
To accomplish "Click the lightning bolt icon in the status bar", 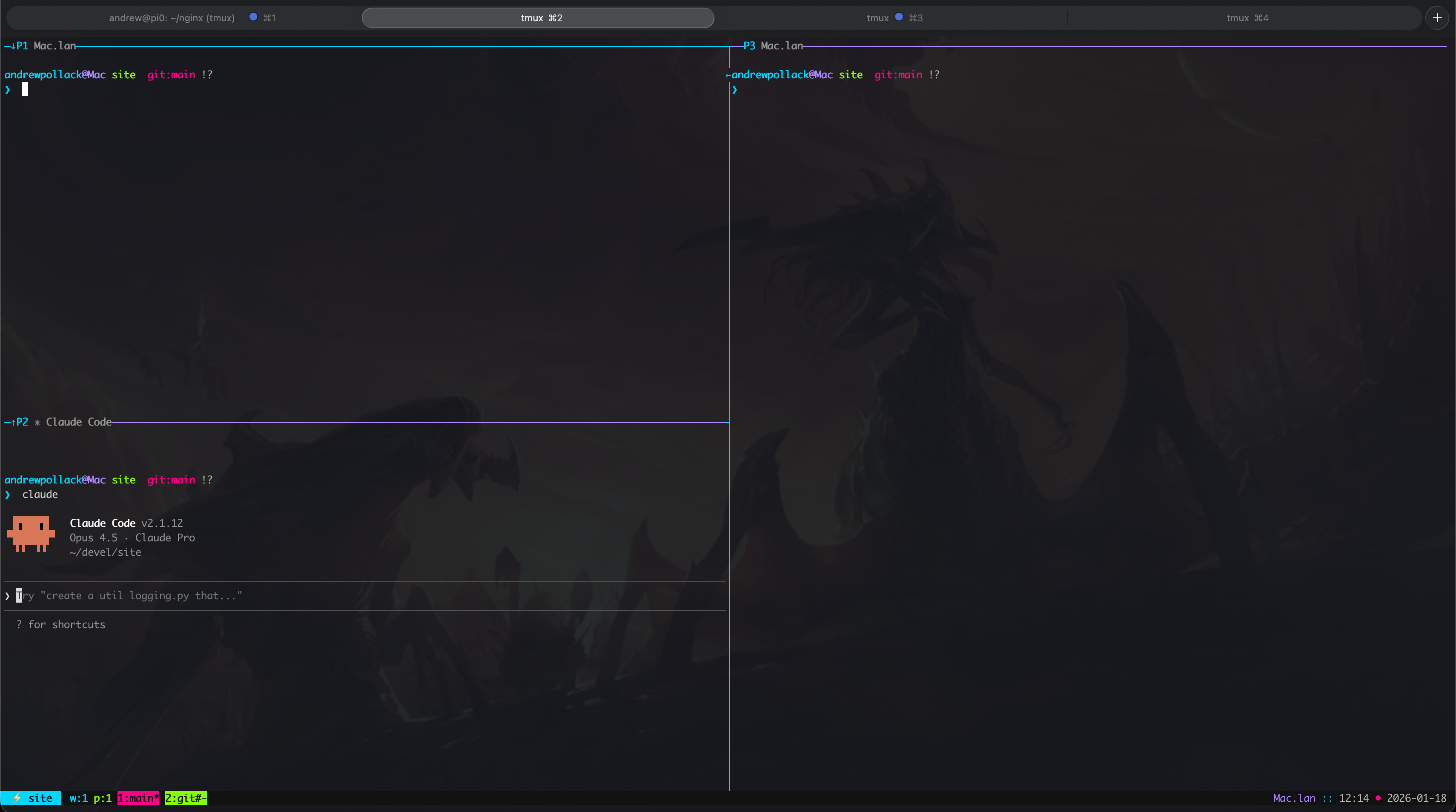I will [17, 798].
